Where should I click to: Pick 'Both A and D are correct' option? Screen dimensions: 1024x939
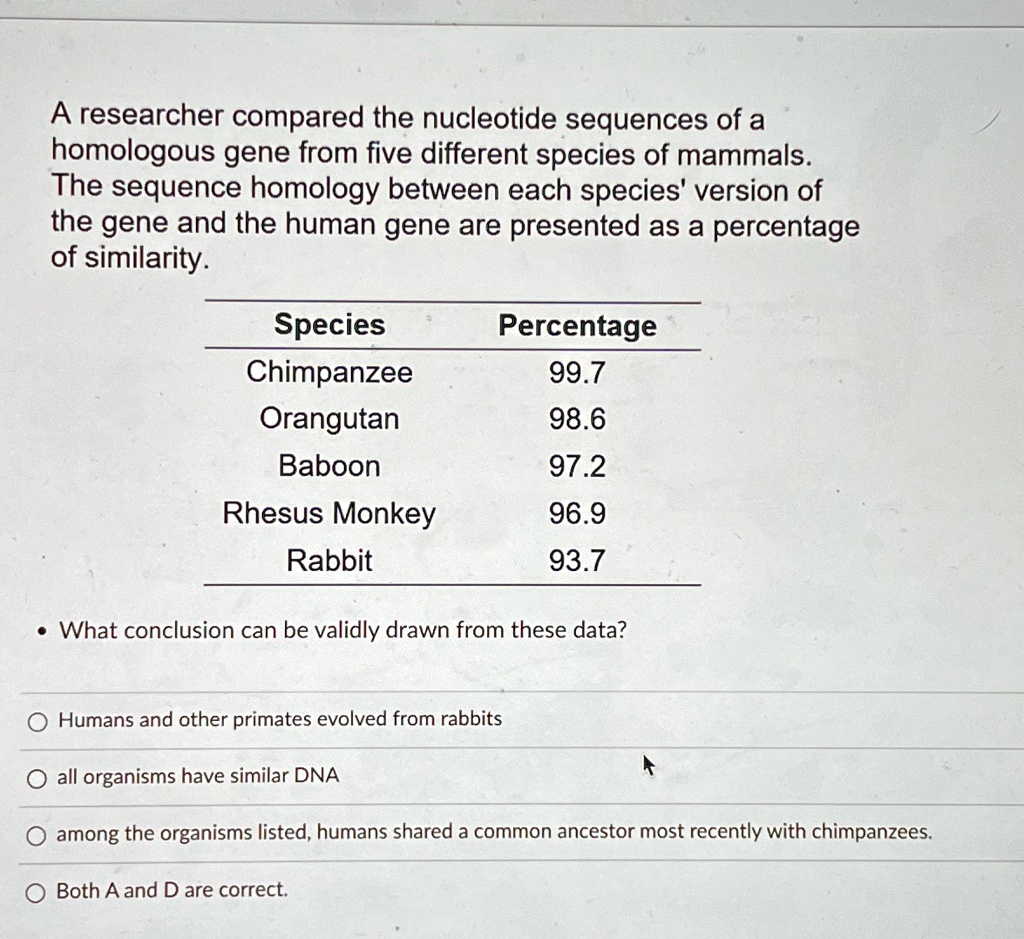(36, 890)
